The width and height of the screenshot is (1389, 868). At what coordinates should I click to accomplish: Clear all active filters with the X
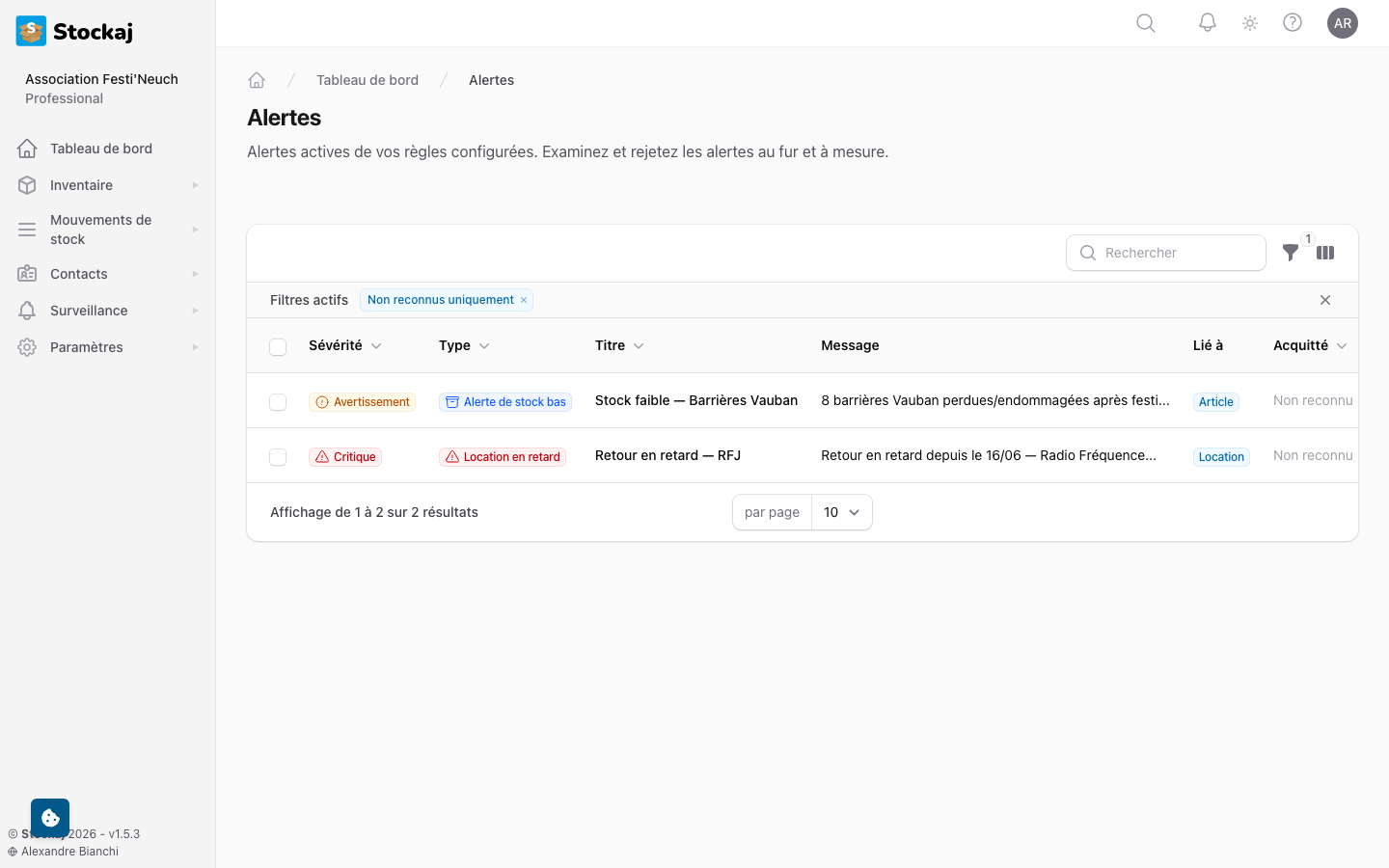(1325, 300)
